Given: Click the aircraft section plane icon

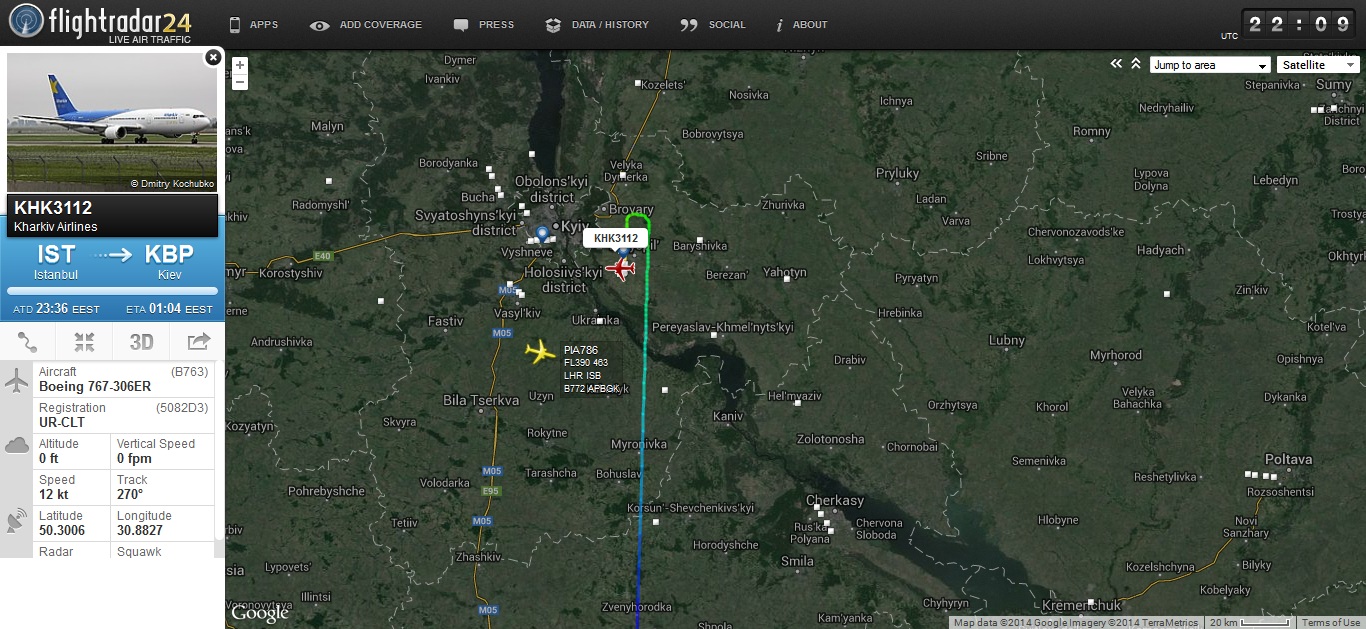Looking at the screenshot, I should click(16, 381).
